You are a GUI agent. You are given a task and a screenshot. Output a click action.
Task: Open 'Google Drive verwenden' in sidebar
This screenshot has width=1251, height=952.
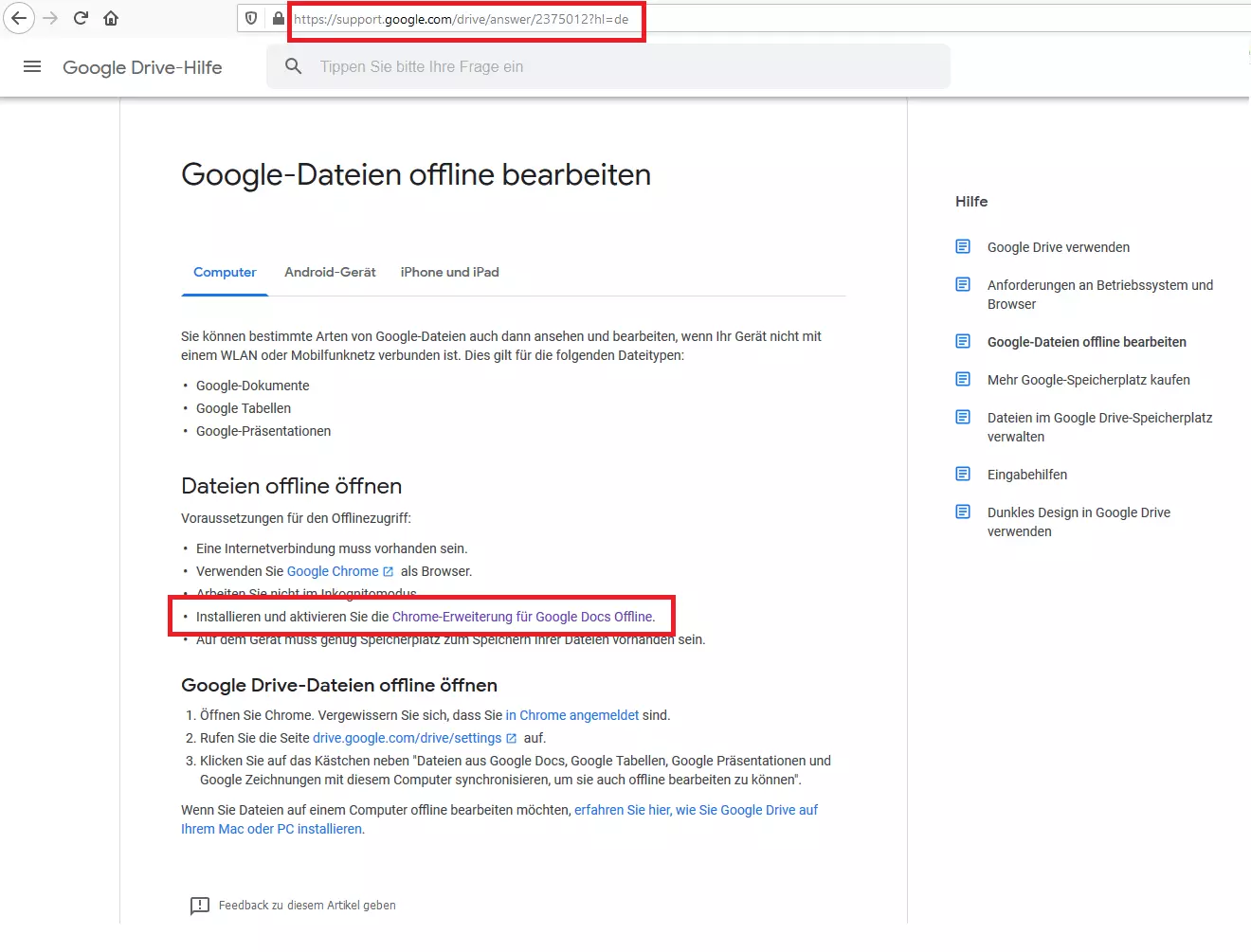[1058, 247]
